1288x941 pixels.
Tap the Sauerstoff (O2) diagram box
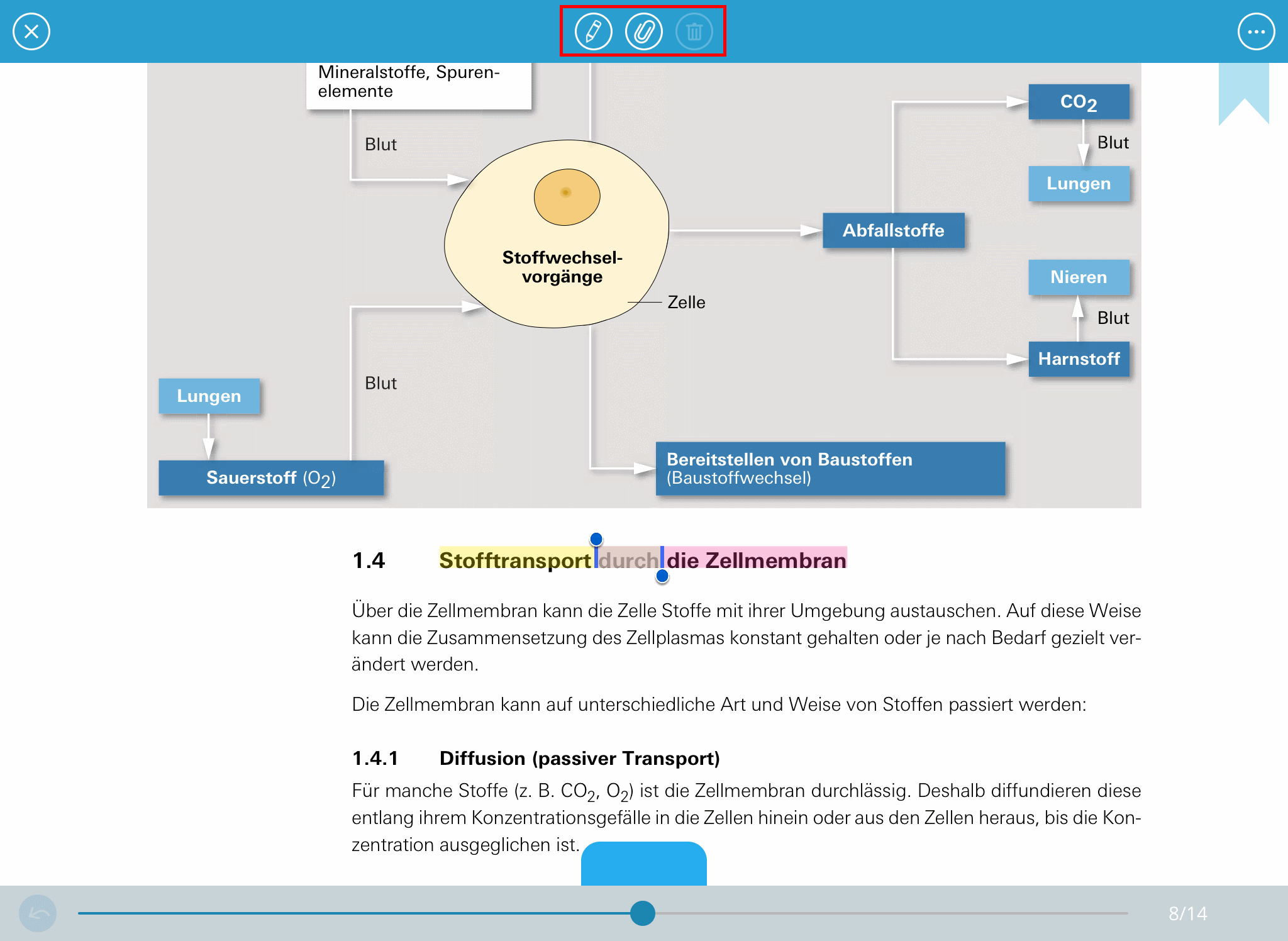click(x=271, y=478)
